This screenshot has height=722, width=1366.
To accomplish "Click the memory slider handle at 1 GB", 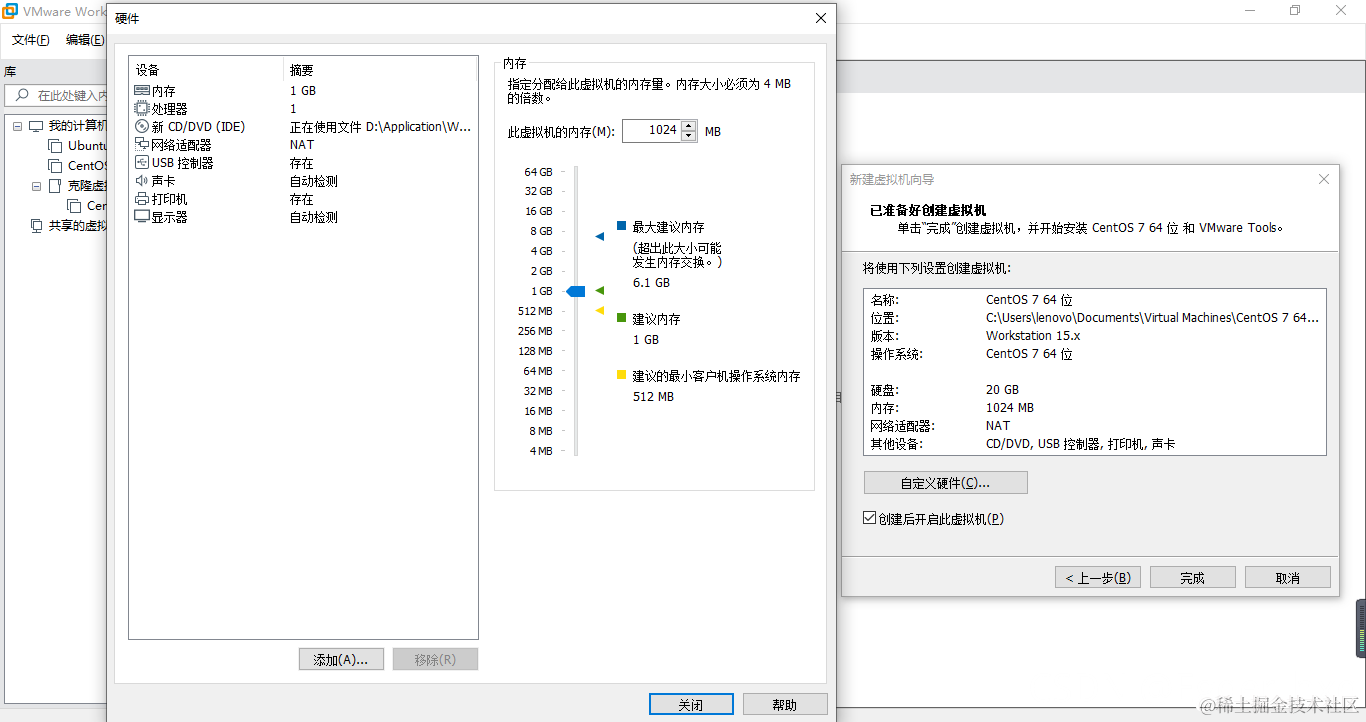I will [x=575, y=290].
